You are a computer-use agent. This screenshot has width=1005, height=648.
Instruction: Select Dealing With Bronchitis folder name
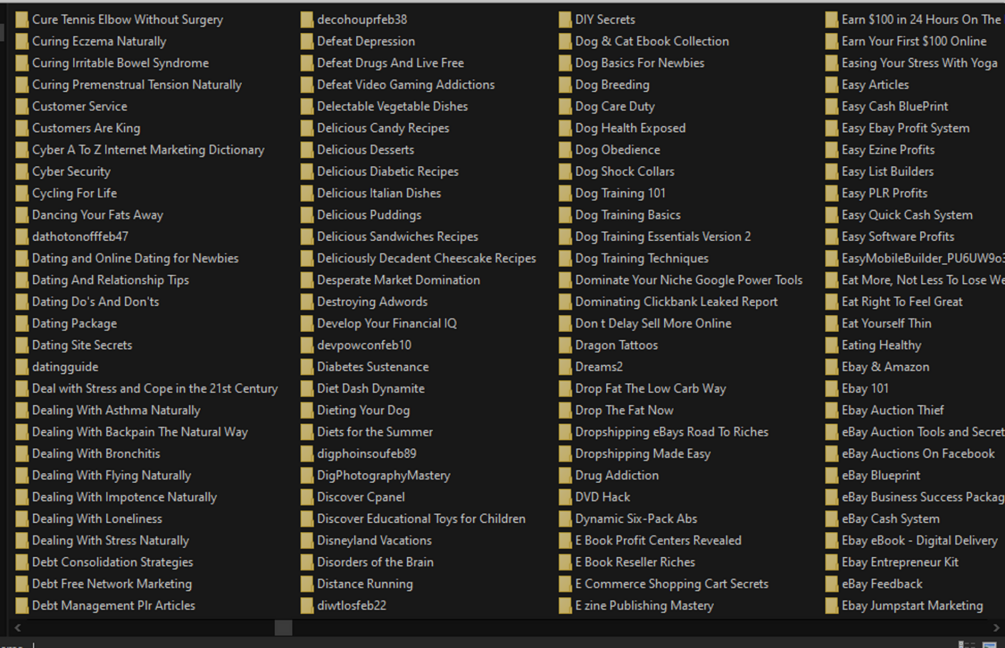(x=96, y=454)
